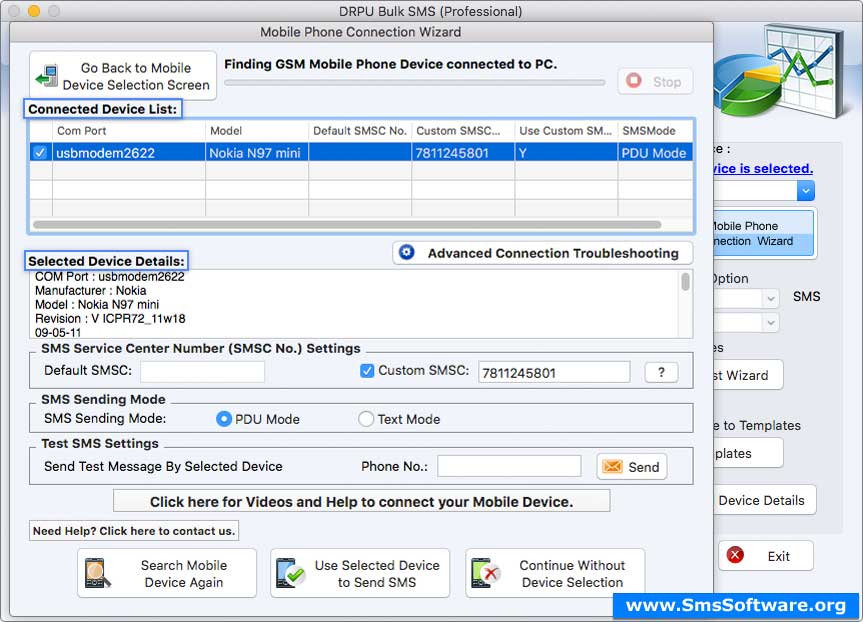Click the phone with green checkmark icon
This screenshot has height=622, width=863.
(x=291, y=574)
